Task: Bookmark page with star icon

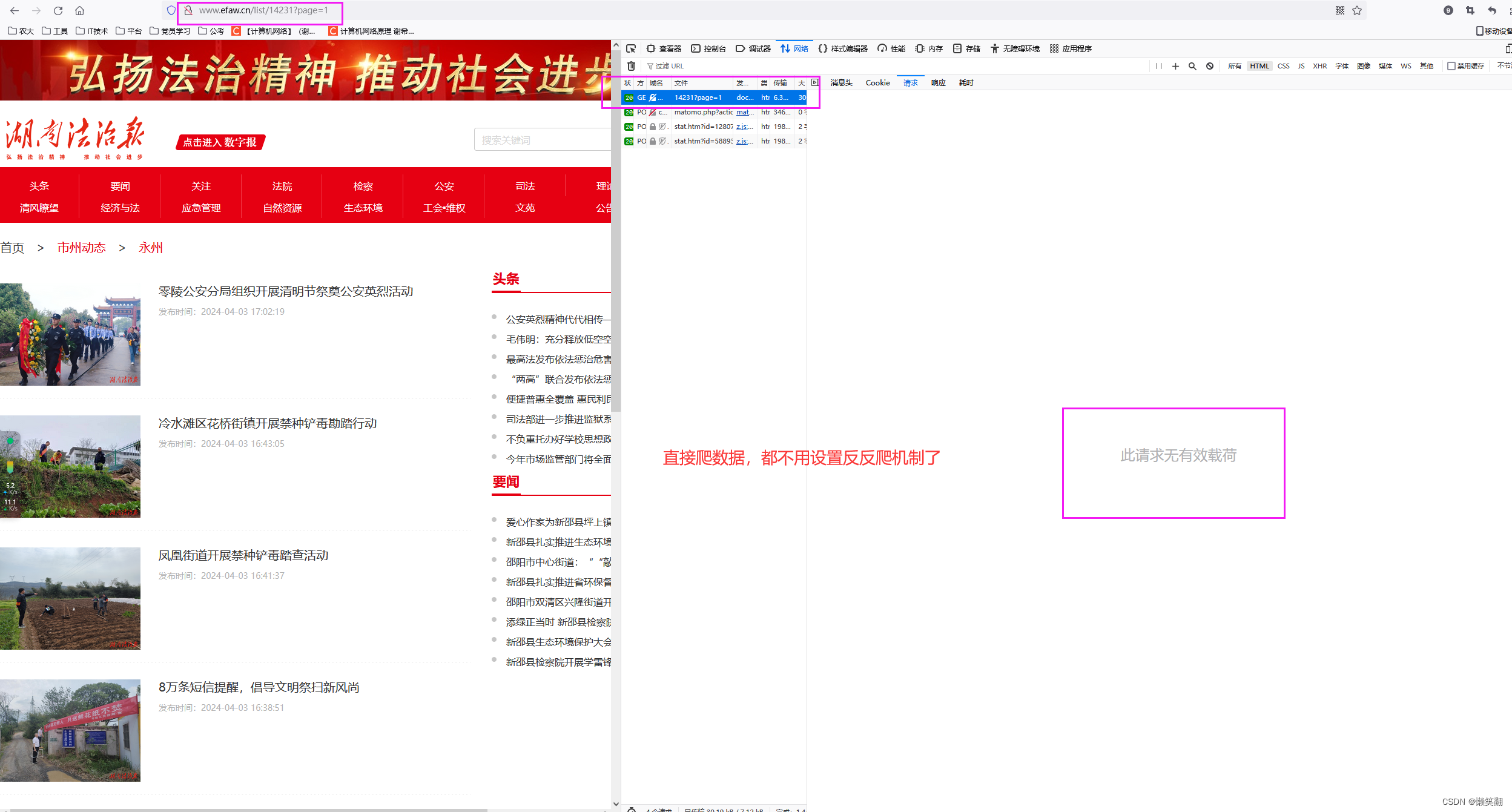Action: point(1357,10)
